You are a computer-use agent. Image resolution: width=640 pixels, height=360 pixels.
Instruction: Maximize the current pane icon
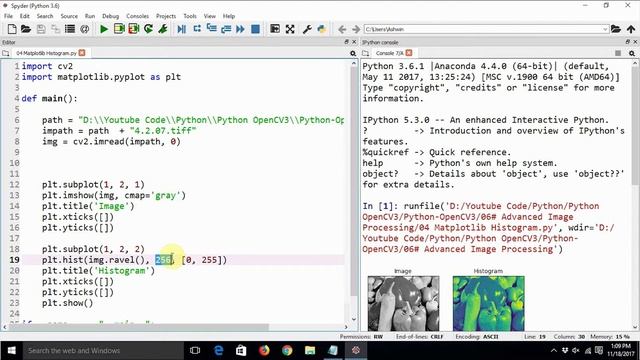tap(275, 29)
